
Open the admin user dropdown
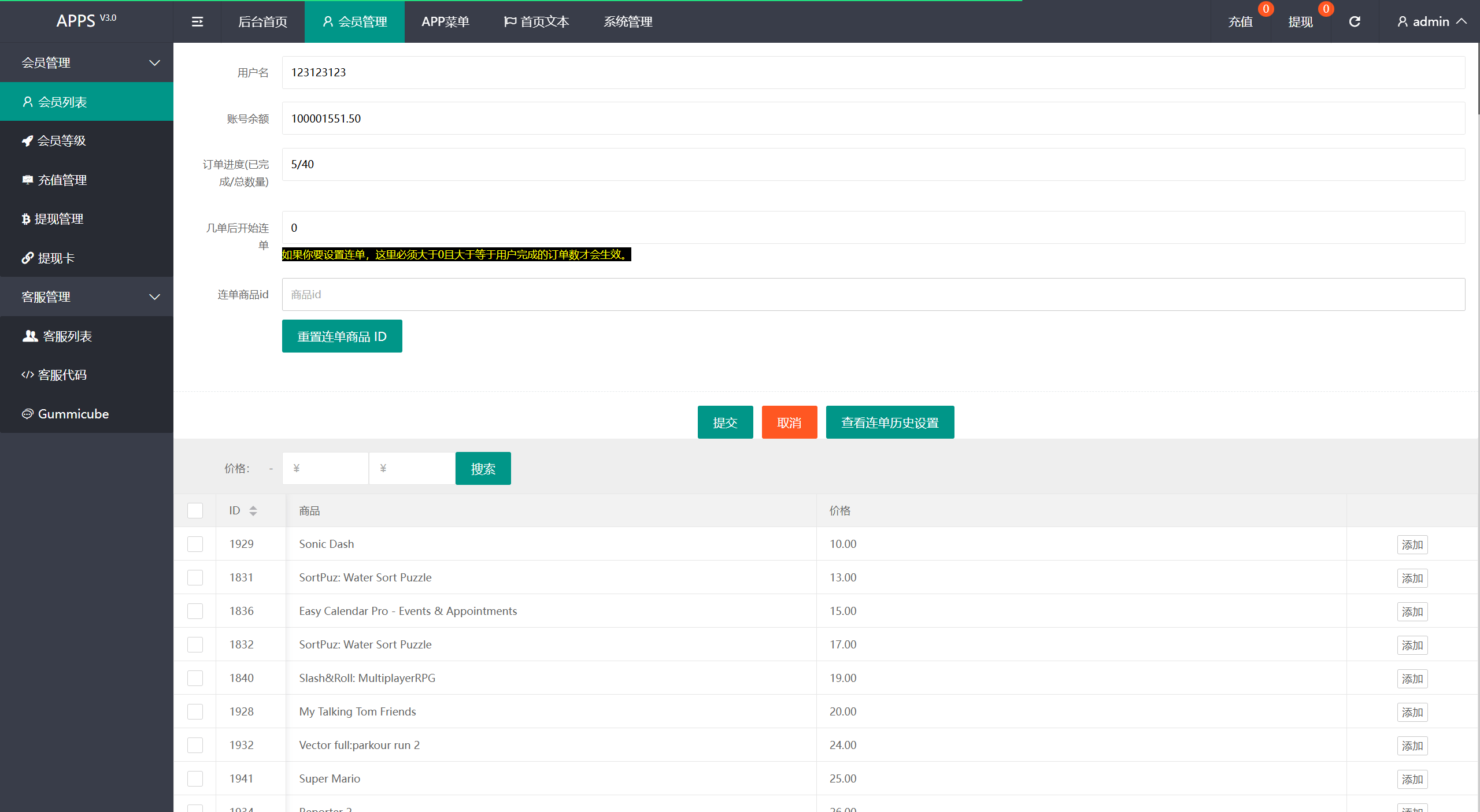pos(1431,22)
